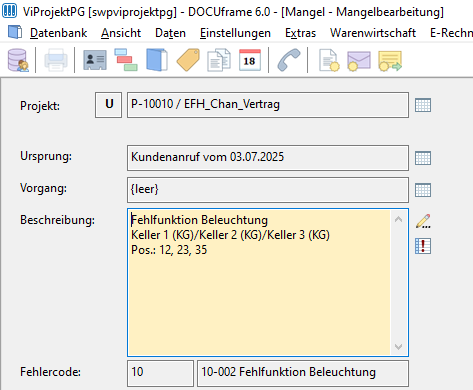Viewport: 473px width, 390px height.
Task: Click the telephone handset icon
Action: click(289, 60)
